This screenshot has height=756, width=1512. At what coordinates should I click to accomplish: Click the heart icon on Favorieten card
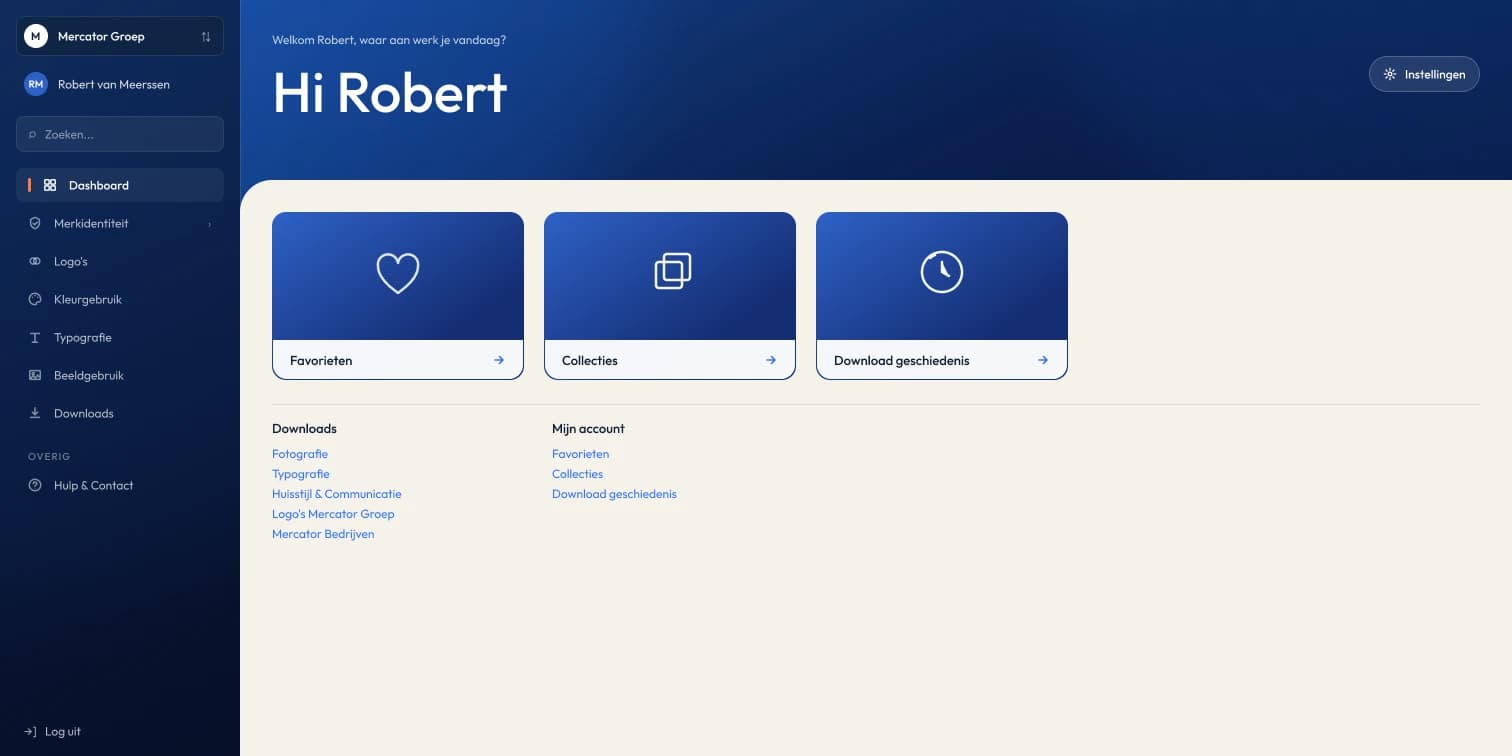tap(398, 273)
